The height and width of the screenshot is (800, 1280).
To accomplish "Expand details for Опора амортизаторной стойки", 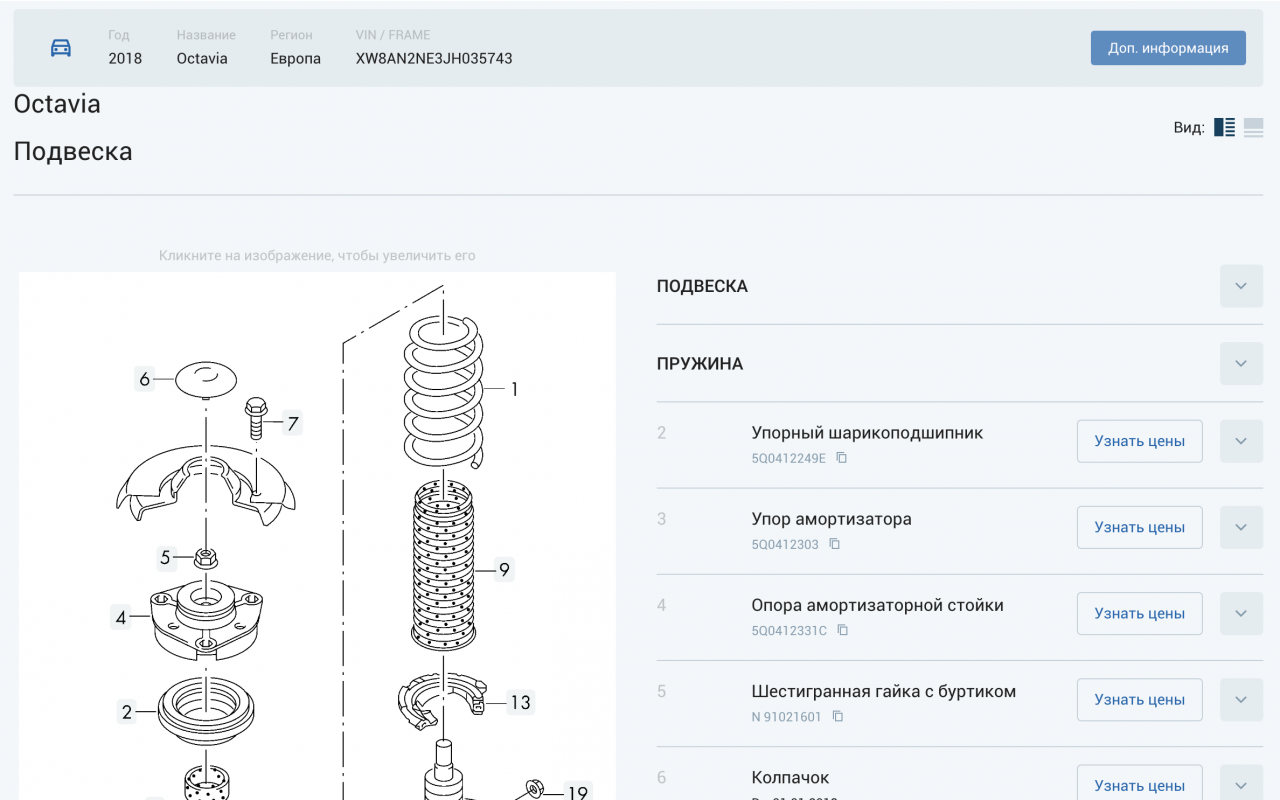I will click(1241, 613).
